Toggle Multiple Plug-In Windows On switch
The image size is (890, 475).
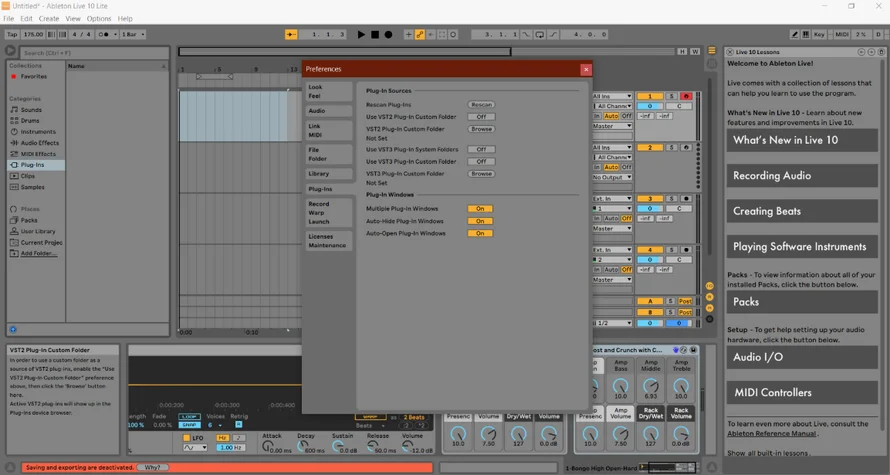pyautogui.click(x=480, y=209)
